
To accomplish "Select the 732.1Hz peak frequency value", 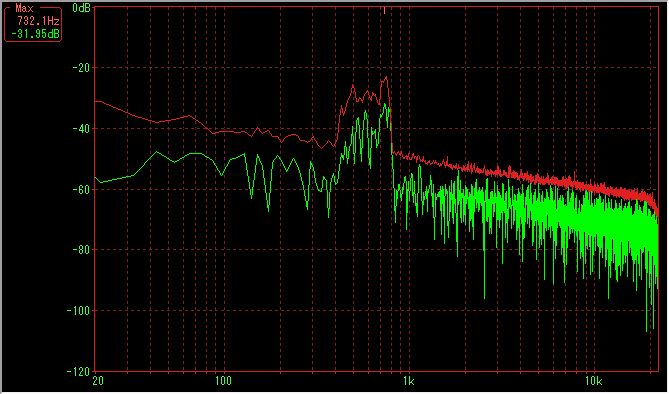I will coord(38,21).
